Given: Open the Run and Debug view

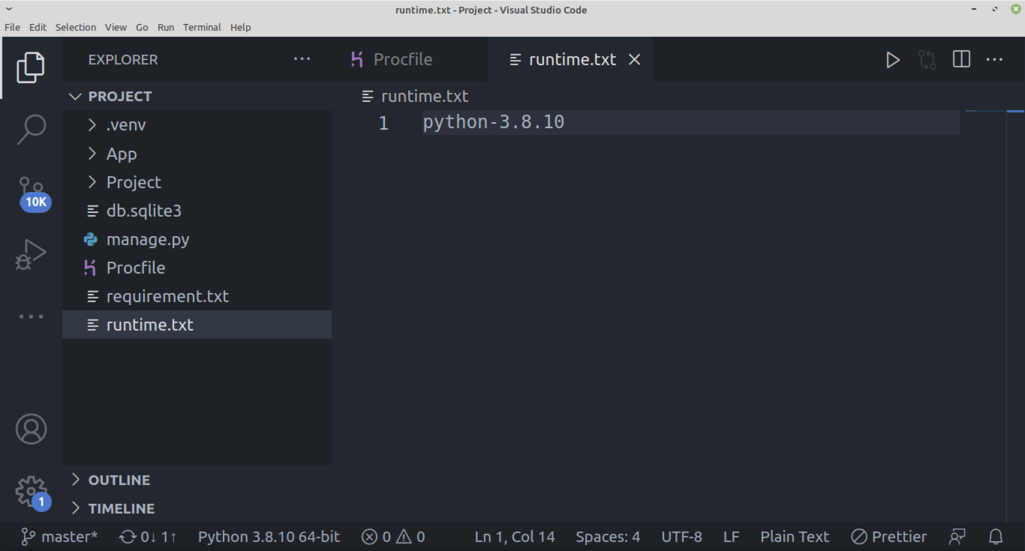Looking at the screenshot, I should (x=31, y=255).
